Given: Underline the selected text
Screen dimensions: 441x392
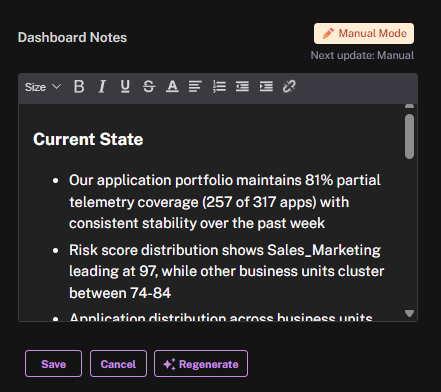Looking at the screenshot, I should 125,87.
